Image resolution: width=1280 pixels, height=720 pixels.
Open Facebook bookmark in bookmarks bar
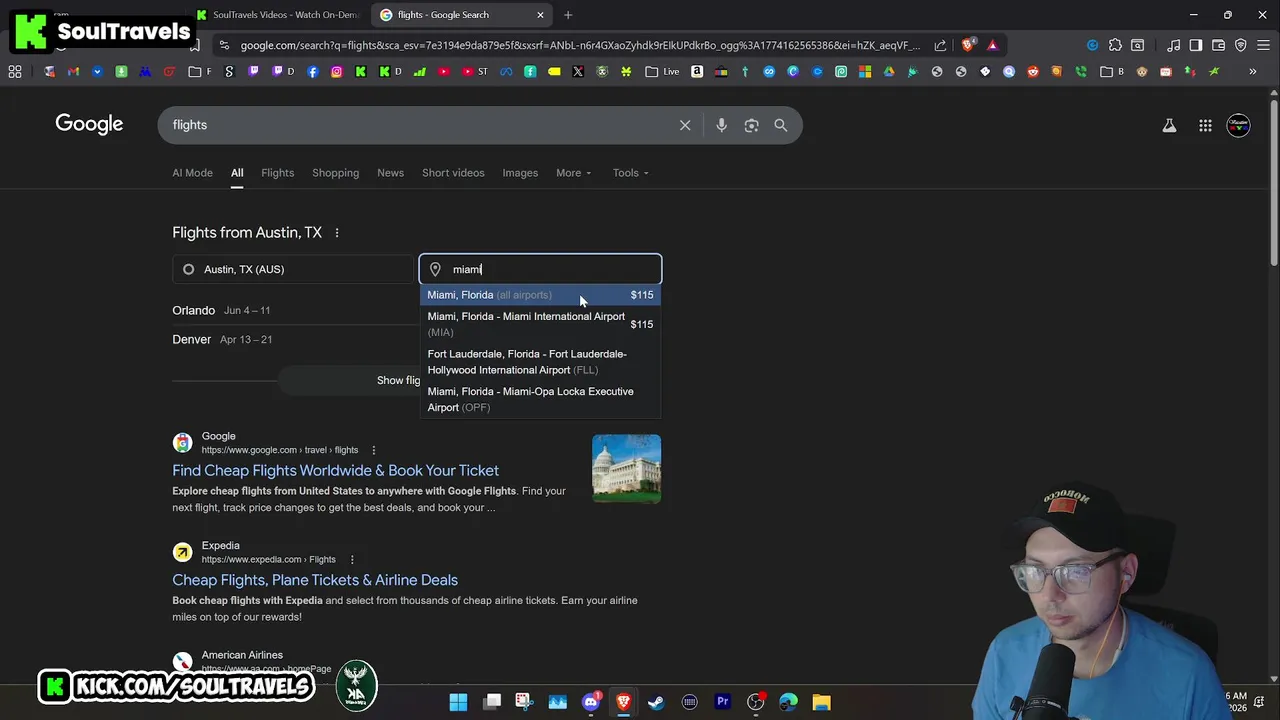point(313,71)
